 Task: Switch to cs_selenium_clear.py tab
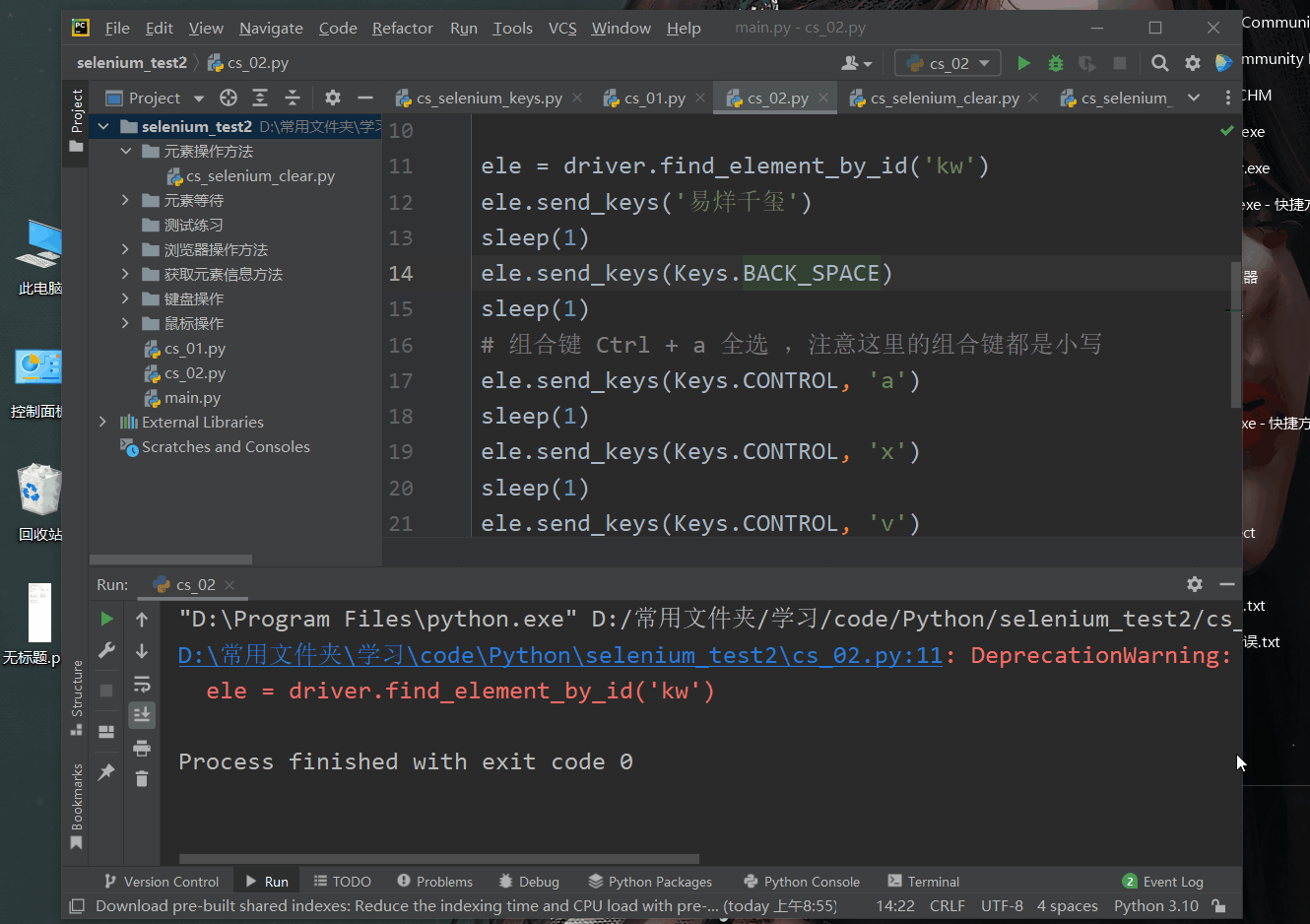934,98
